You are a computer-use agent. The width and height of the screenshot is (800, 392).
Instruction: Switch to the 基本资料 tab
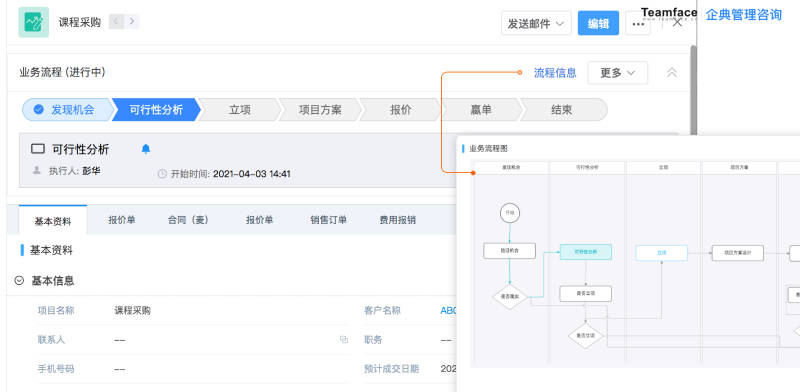point(53,220)
